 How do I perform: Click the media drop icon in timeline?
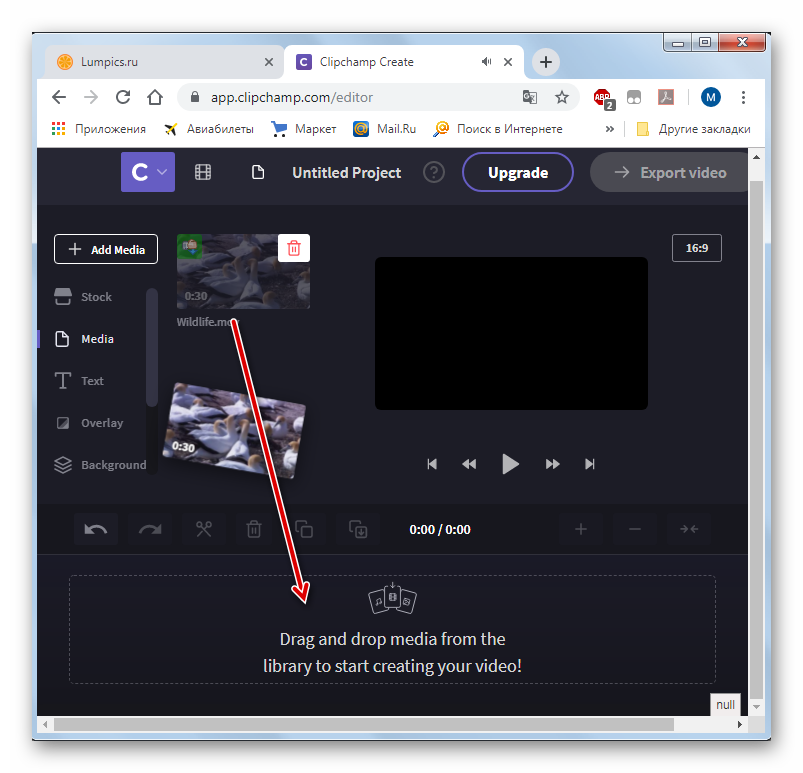click(x=392, y=599)
